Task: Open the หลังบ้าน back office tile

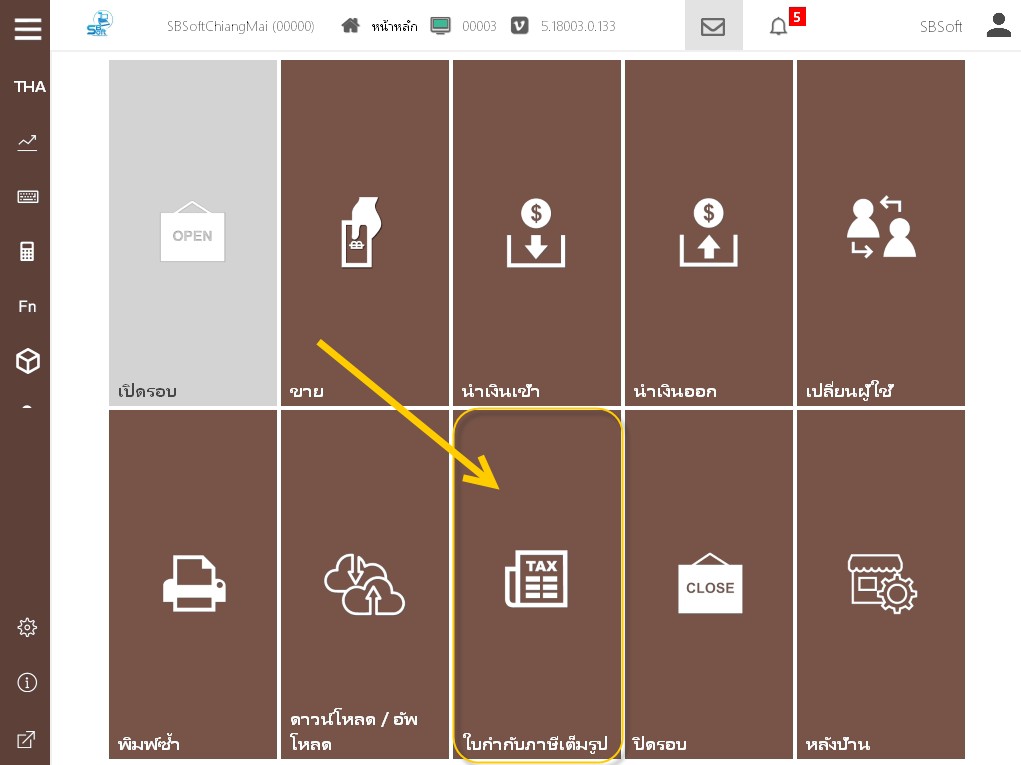Action: pos(881,584)
